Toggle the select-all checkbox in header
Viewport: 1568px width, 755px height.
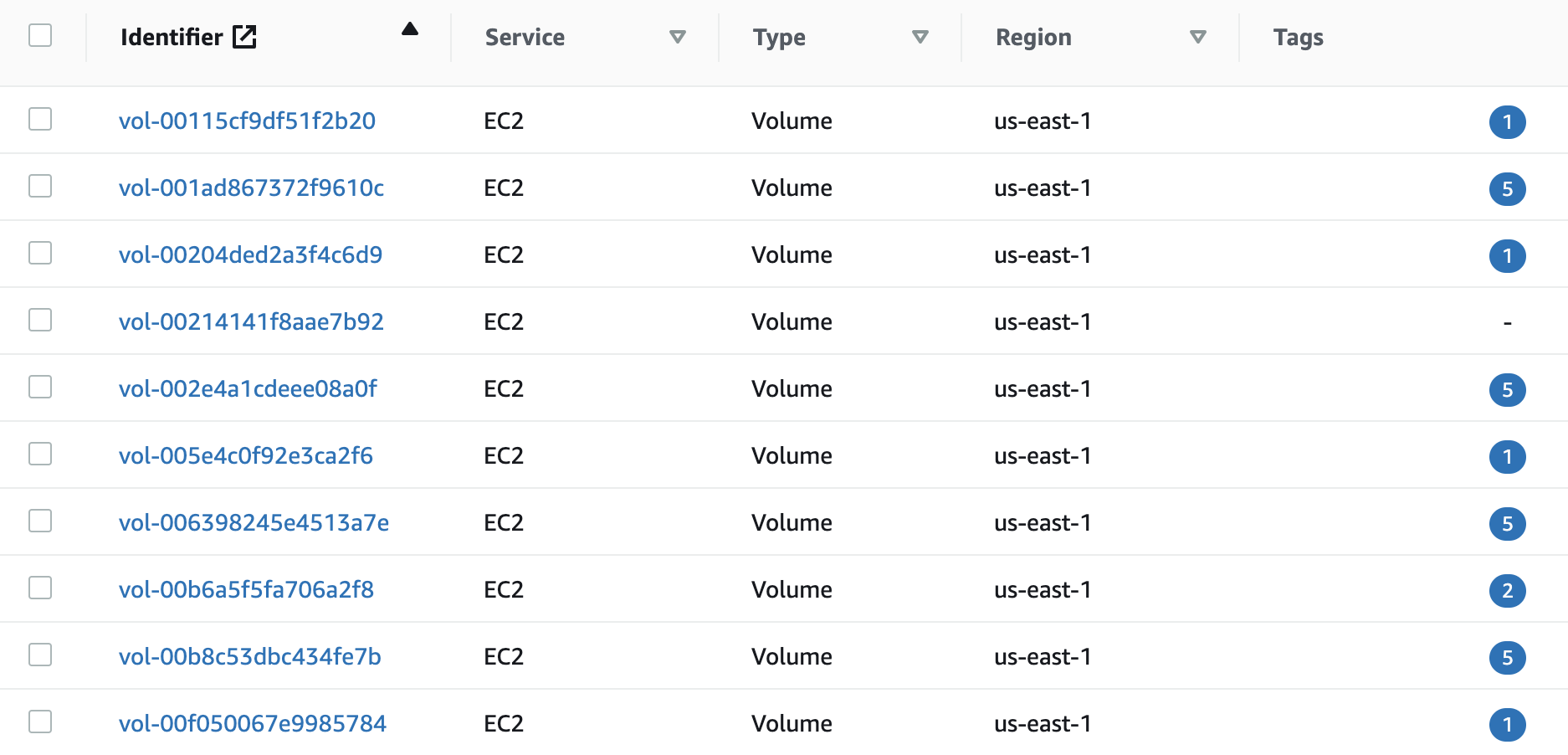click(x=40, y=35)
